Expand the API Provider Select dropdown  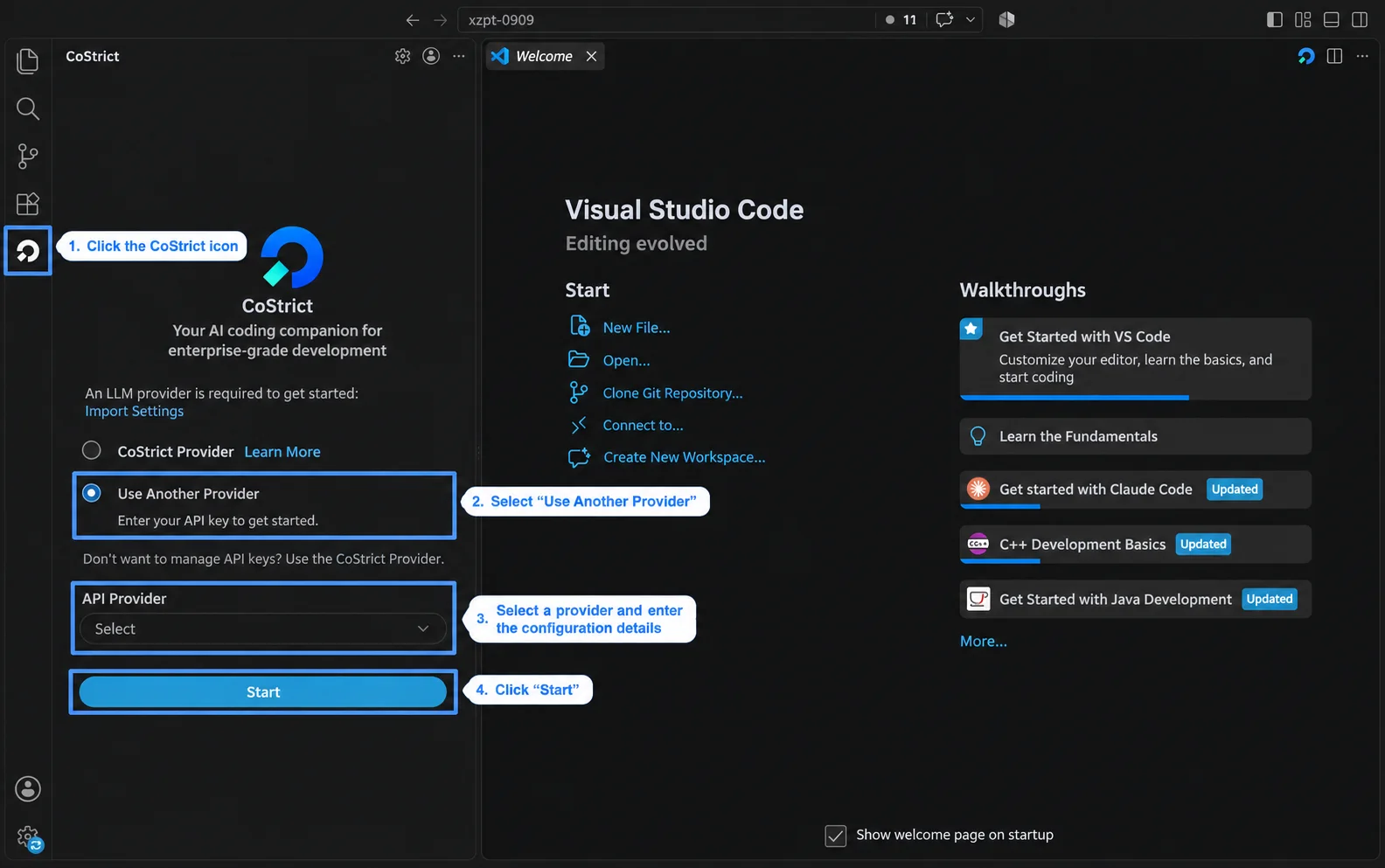(x=263, y=628)
